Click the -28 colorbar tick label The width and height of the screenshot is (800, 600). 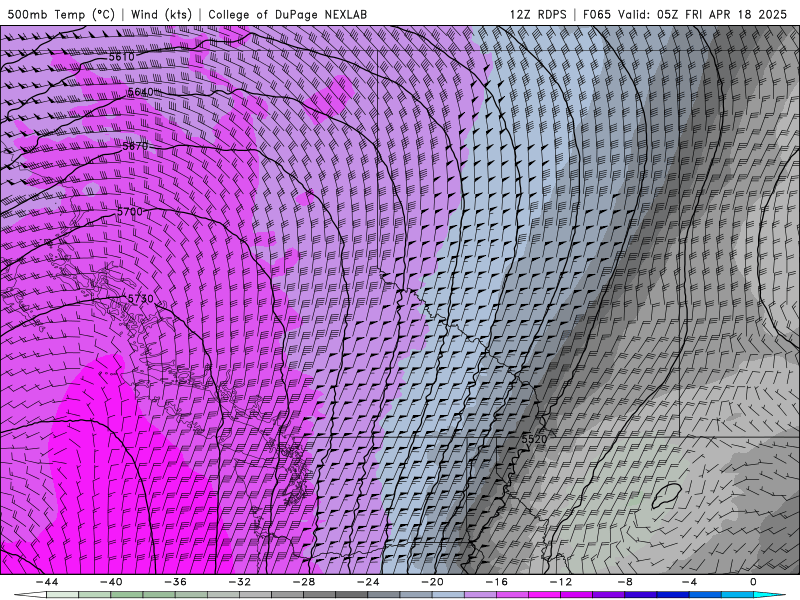click(x=304, y=582)
